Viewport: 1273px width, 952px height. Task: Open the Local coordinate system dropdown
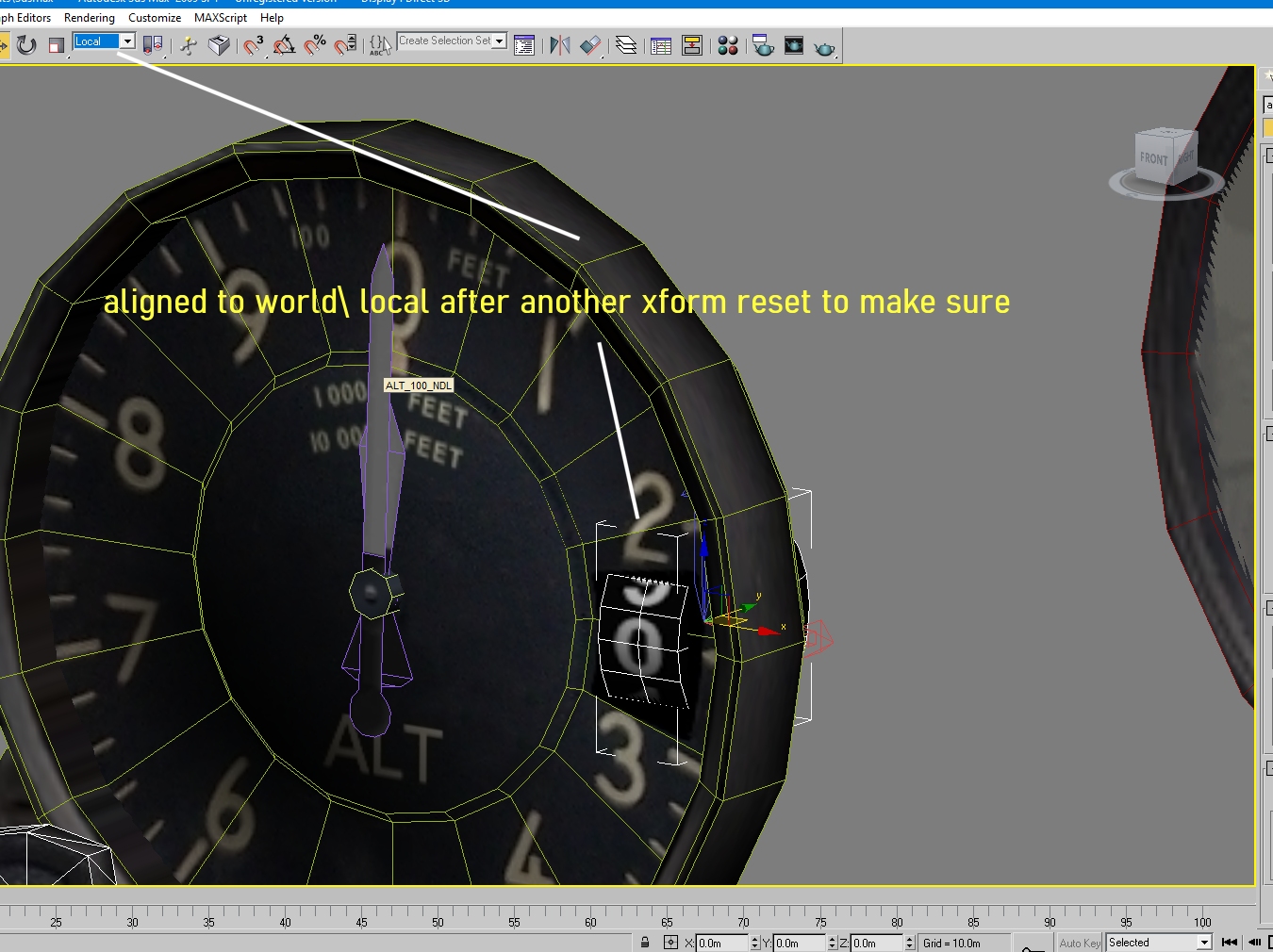104,41
